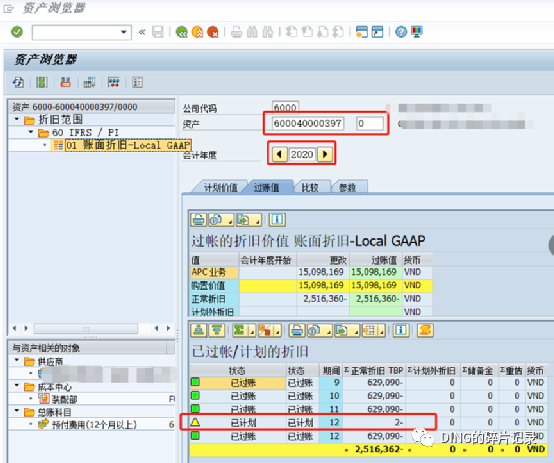This screenshot has height=463, width=554.
Task: Select the period 12 已计划 row
Action: coord(368,422)
